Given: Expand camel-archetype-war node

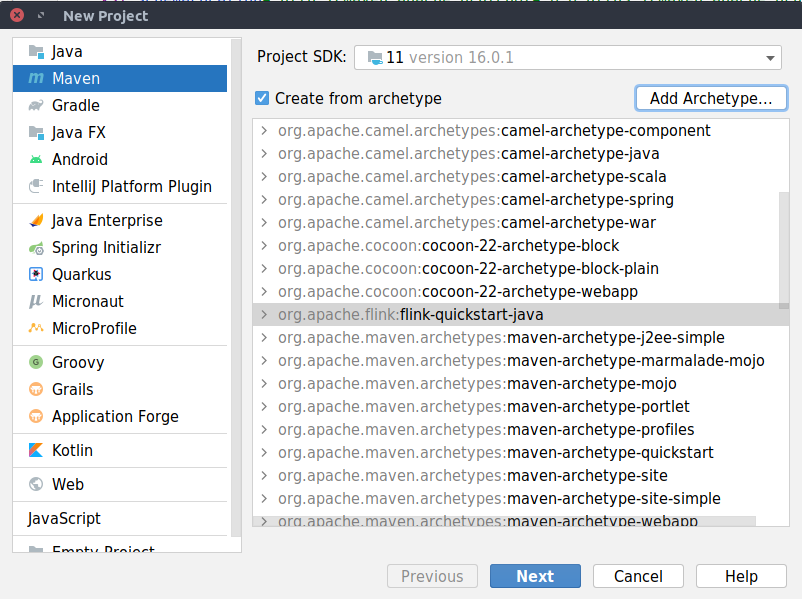Looking at the screenshot, I should [264, 223].
